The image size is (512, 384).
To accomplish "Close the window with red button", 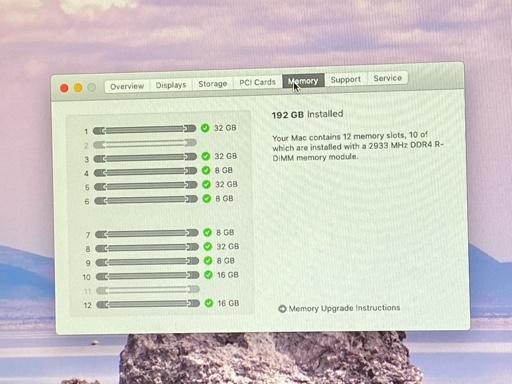I will tap(64, 88).
